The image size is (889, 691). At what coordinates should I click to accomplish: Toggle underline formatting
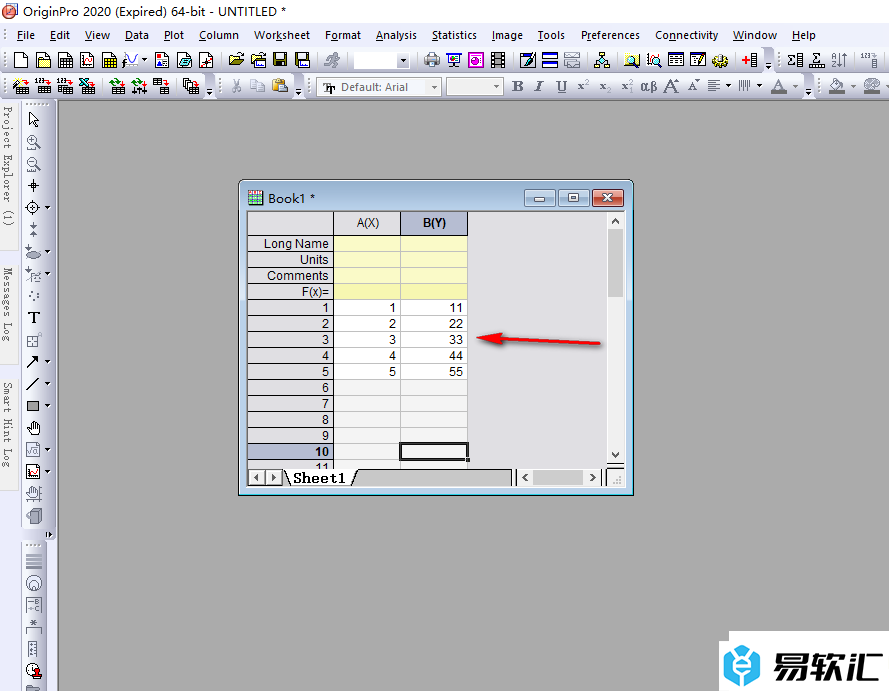[561, 86]
